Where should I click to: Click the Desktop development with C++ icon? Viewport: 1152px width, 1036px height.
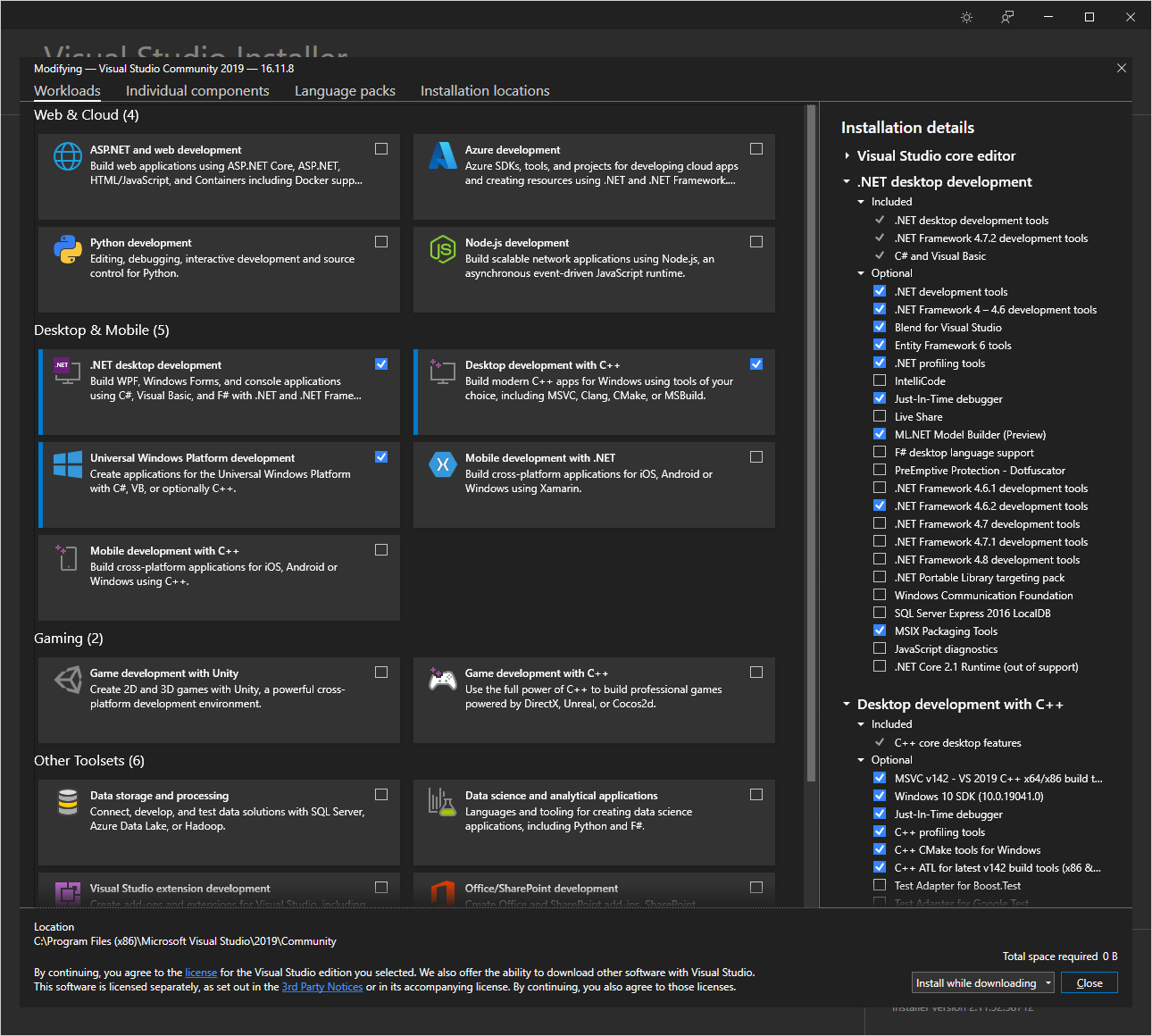point(443,372)
